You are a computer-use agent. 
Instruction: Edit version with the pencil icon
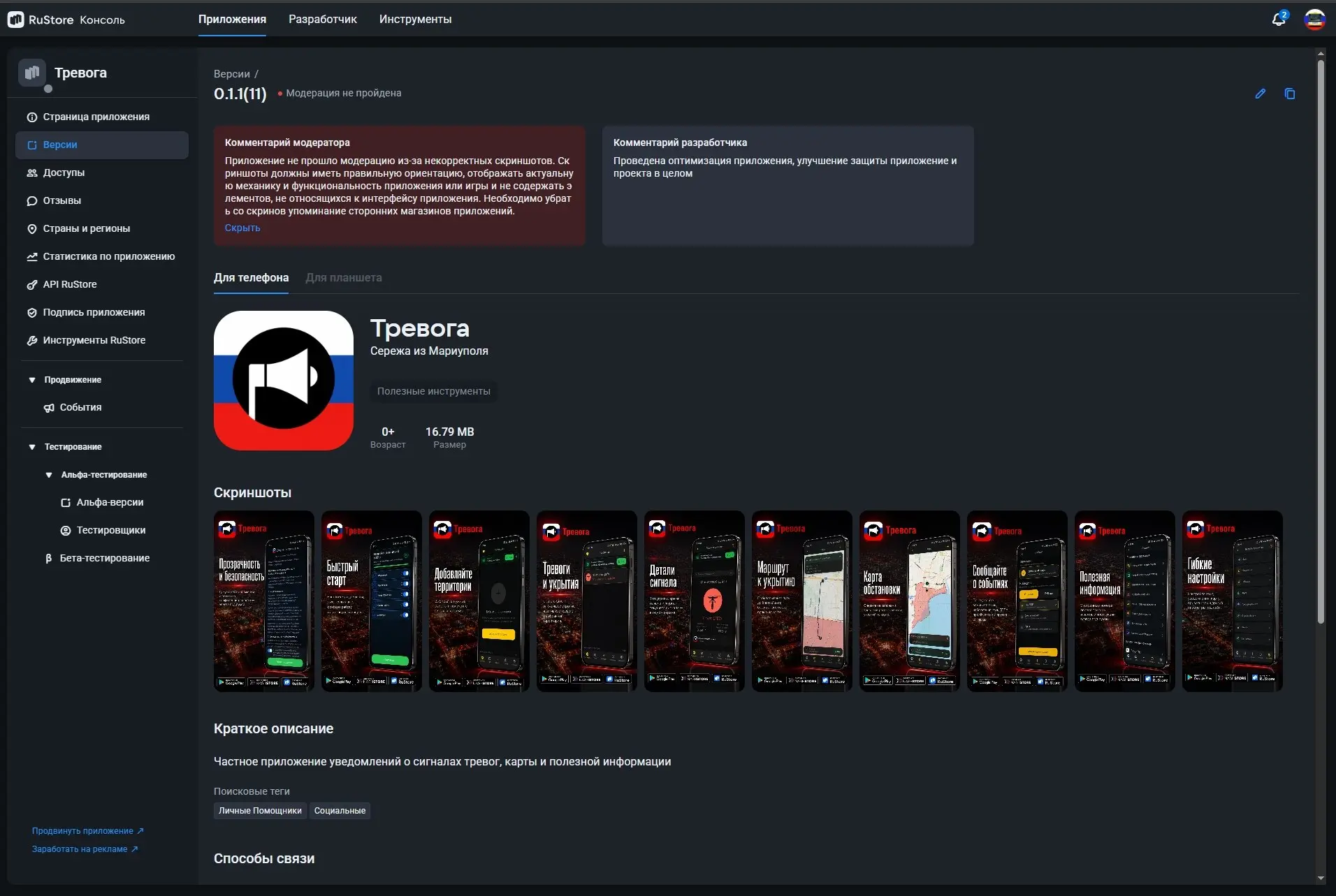[1260, 94]
